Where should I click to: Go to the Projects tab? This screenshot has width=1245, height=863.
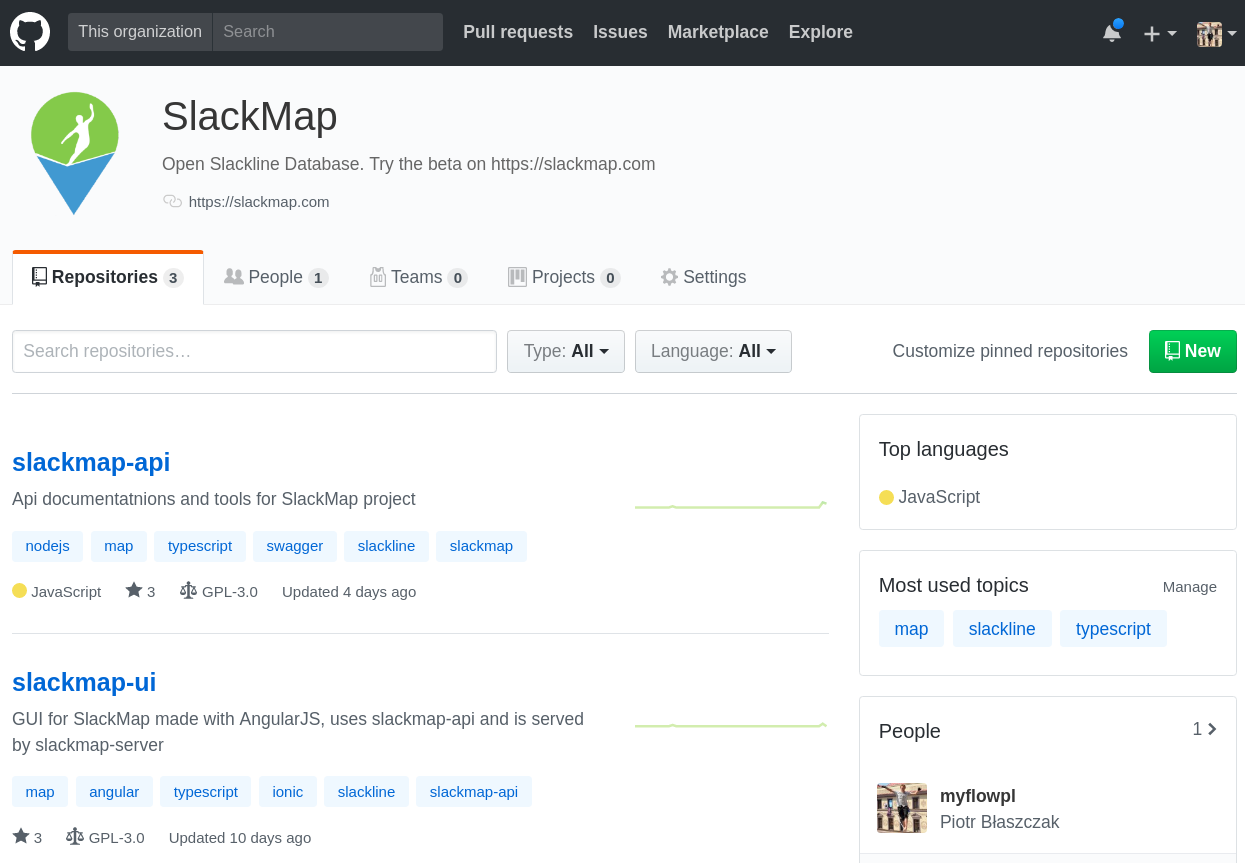(x=564, y=277)
